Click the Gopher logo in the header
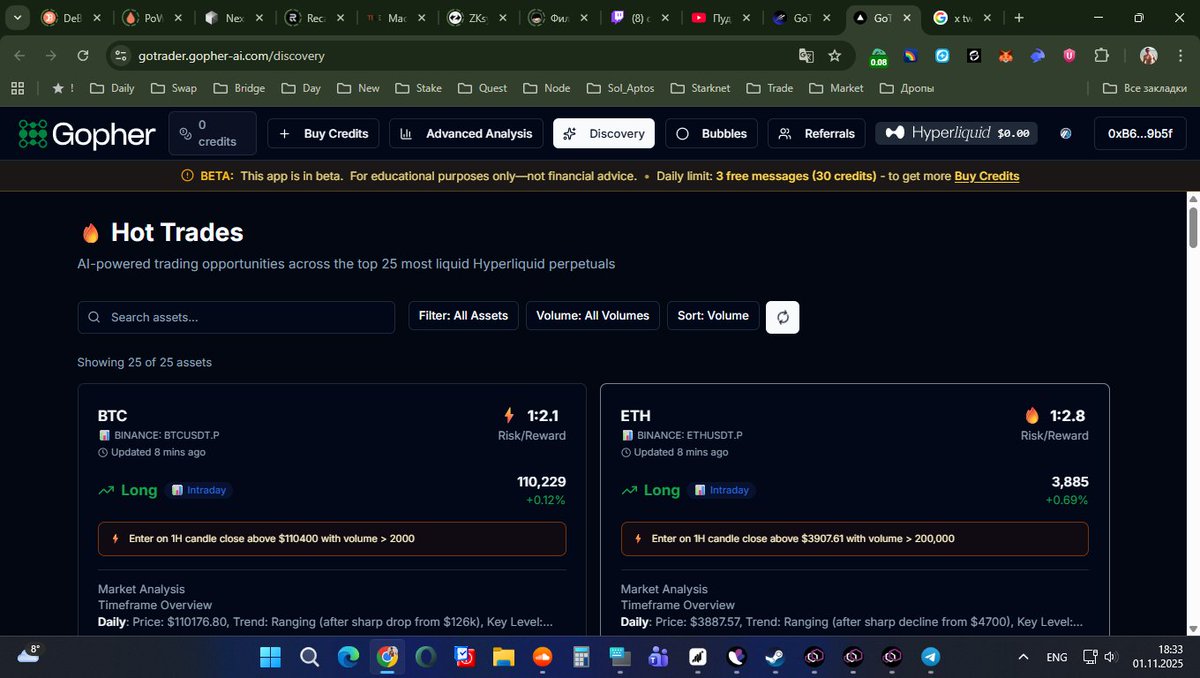 tap(87, 134)
